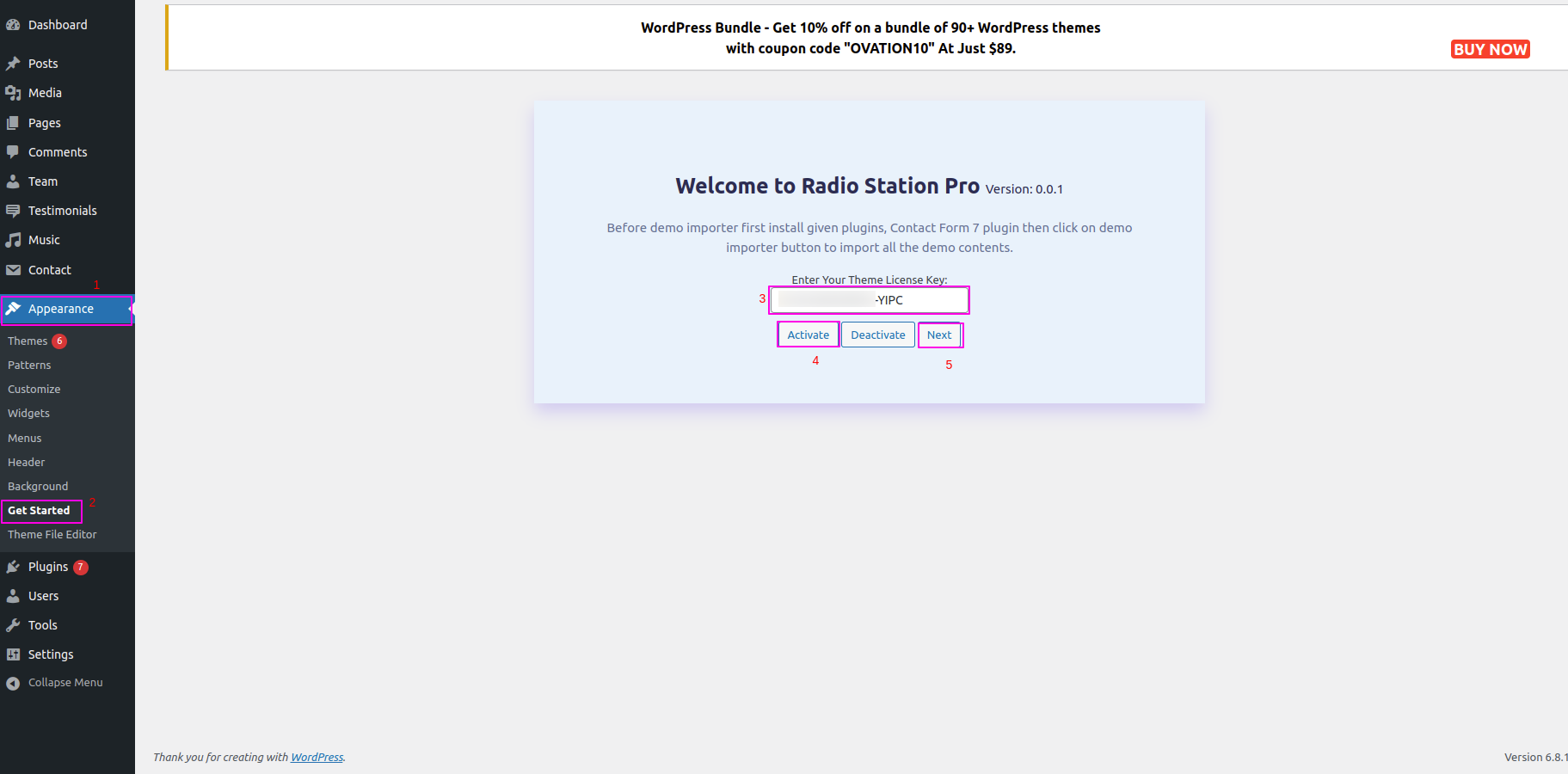Open the WordPress footer link
1568x774 pixels.
(317, 758)
